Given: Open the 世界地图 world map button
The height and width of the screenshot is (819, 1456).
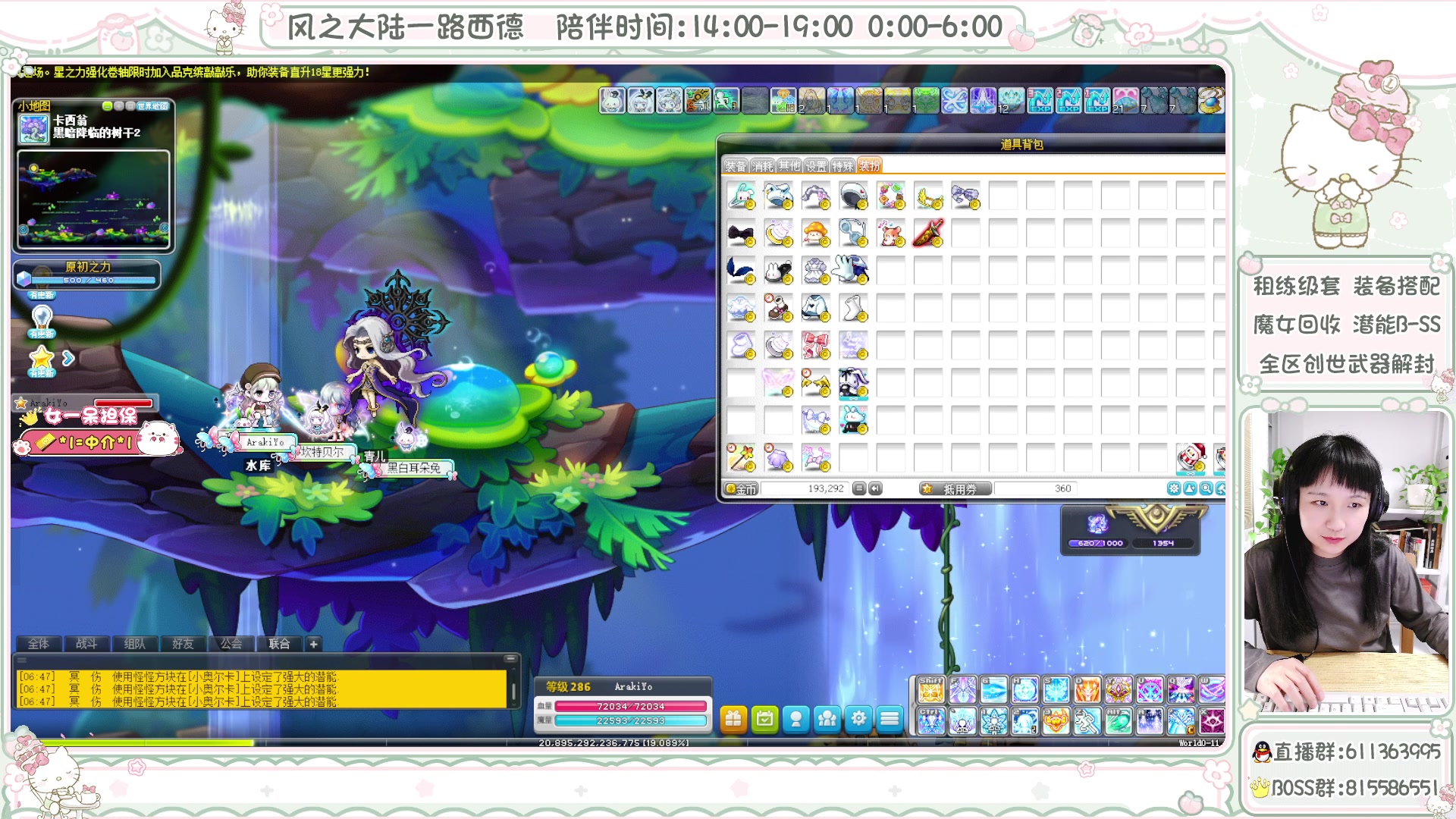Looking at the screenshot, I should (x=153, y=106).
